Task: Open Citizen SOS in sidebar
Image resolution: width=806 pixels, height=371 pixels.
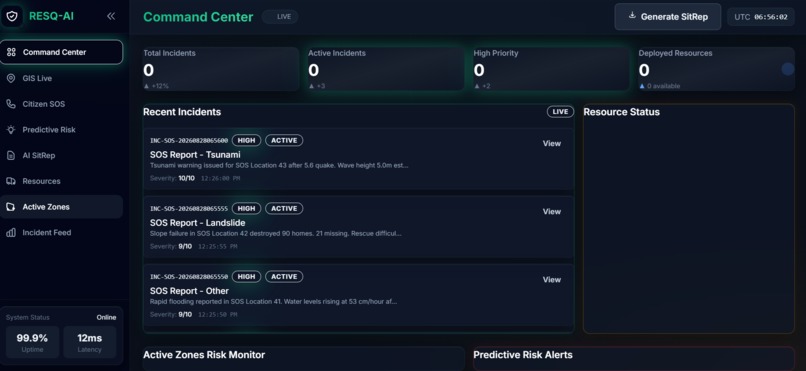Action: coord(62,104)
